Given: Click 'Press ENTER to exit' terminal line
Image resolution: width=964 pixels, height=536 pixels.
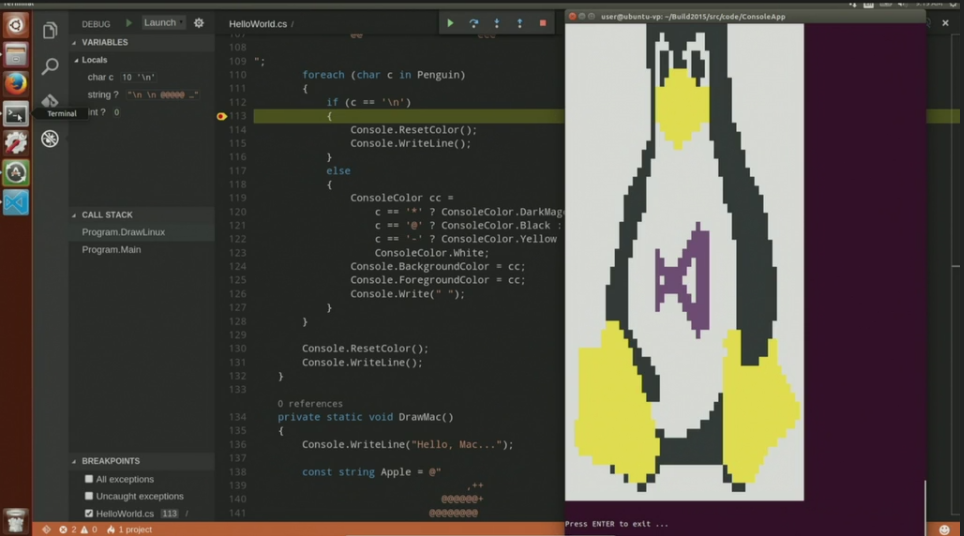Looking at the screenshot, I should 617,524.
